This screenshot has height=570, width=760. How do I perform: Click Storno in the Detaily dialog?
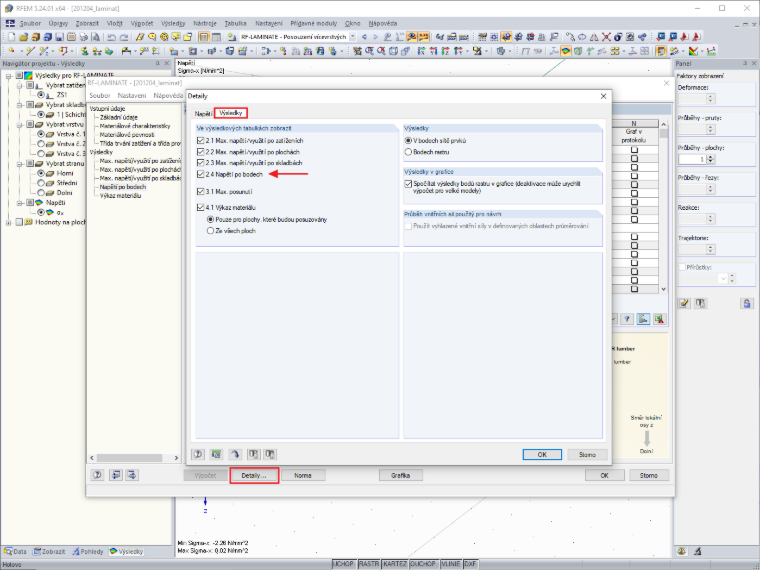point(587,455)
